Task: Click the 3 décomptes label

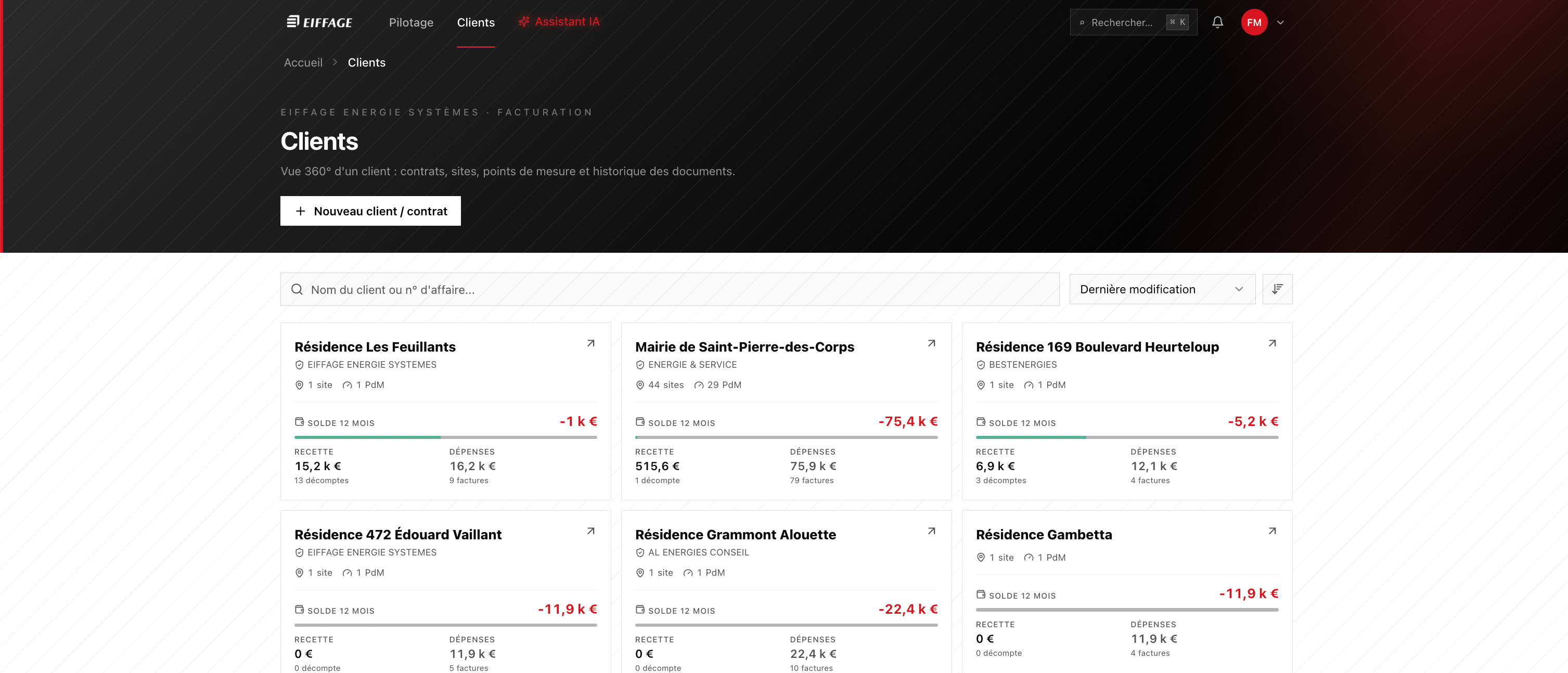Action: tap(1001, 481)
